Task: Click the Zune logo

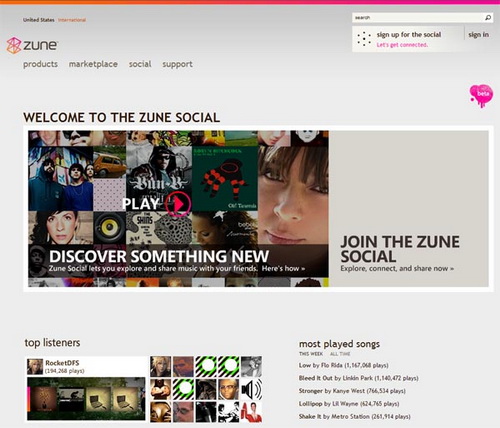Action: tap(32, 46)
